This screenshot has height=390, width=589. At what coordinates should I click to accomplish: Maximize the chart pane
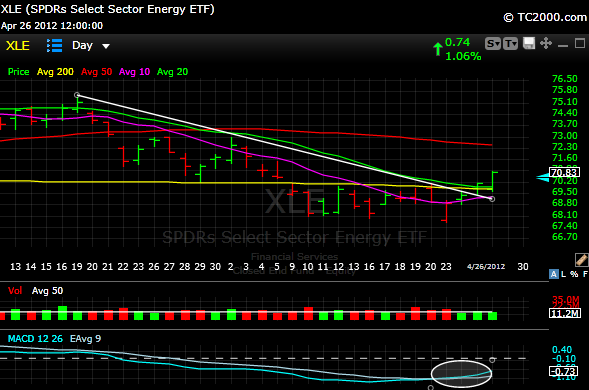tap(580, 43)
